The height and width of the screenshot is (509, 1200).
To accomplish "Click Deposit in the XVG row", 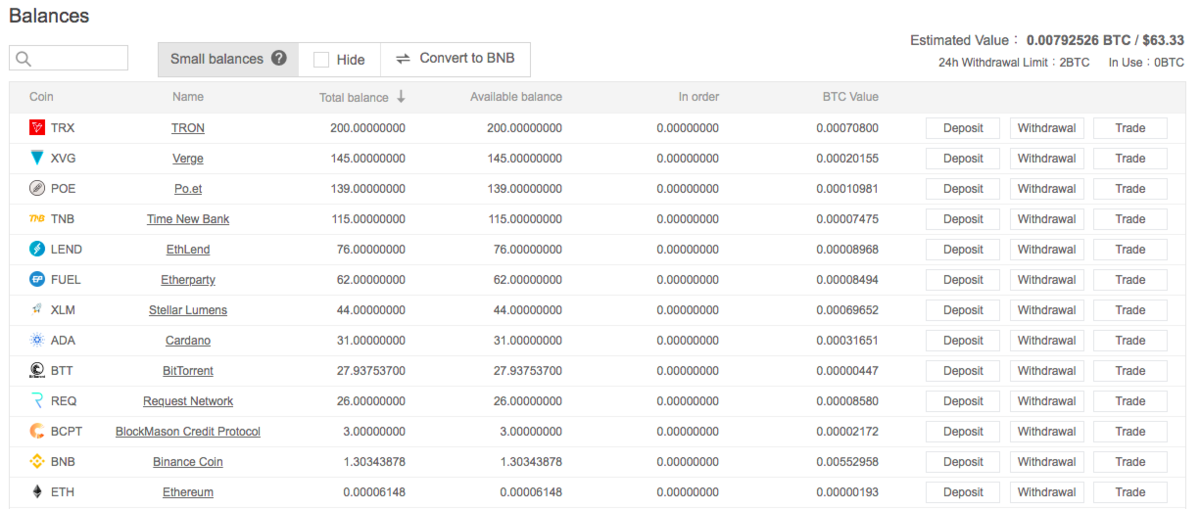I will 963,158.
